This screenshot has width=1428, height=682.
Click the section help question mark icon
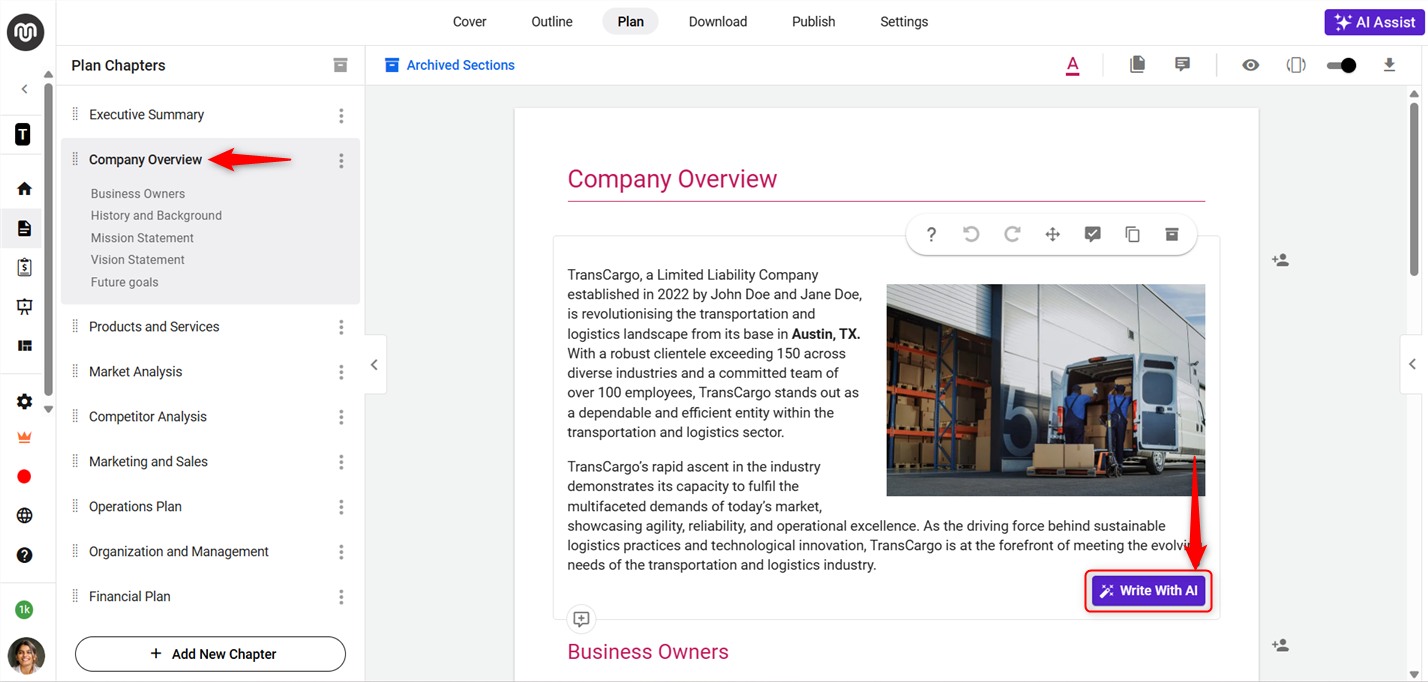(931, 234)
